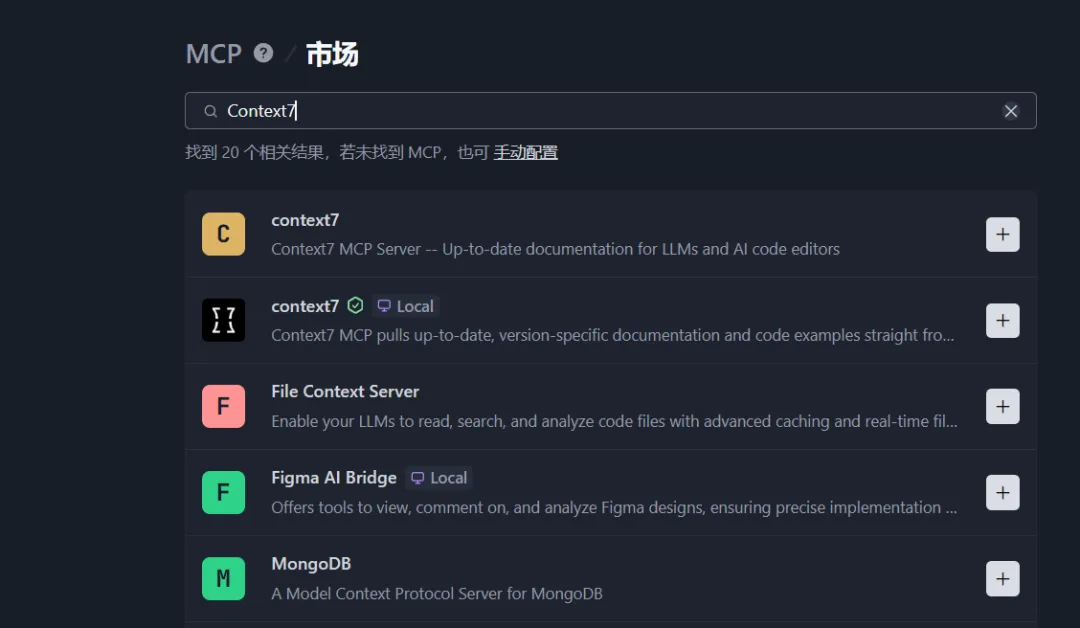Screen dimensions: 1080x628
Task: Add the MongoDB server
Action: [x=1002, y=579]
